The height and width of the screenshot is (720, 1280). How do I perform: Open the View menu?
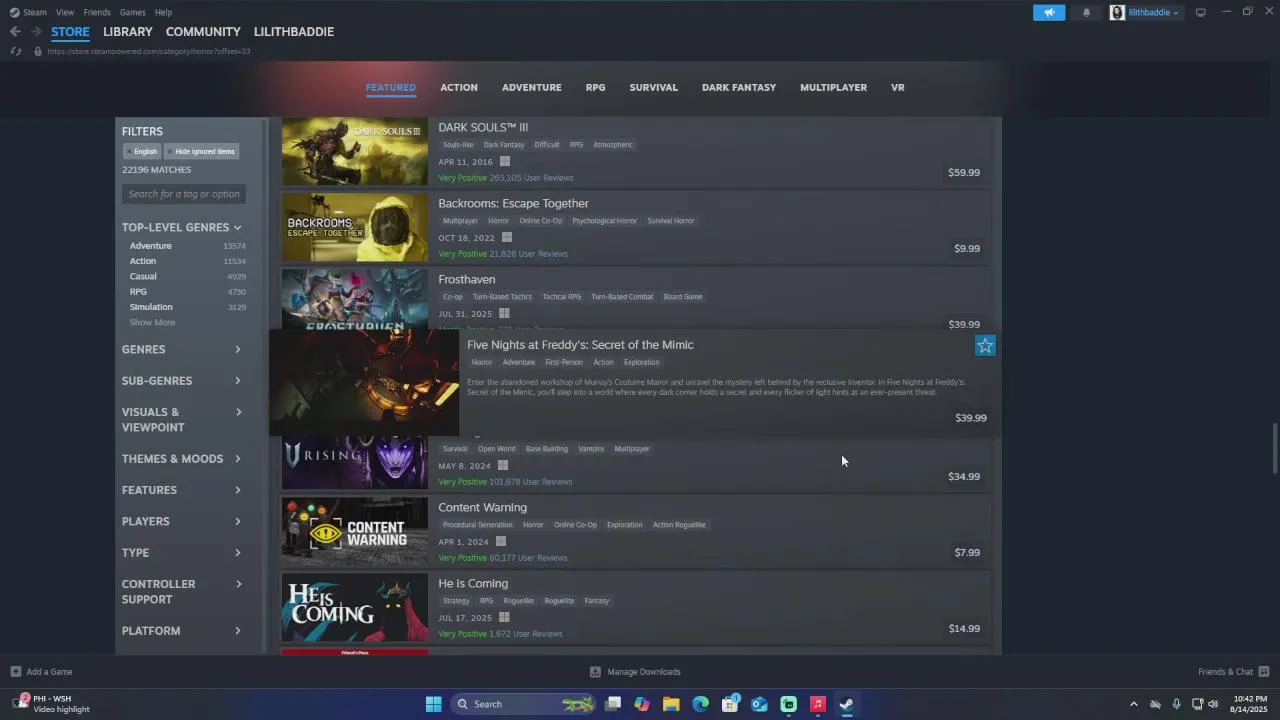pos(65,12)
